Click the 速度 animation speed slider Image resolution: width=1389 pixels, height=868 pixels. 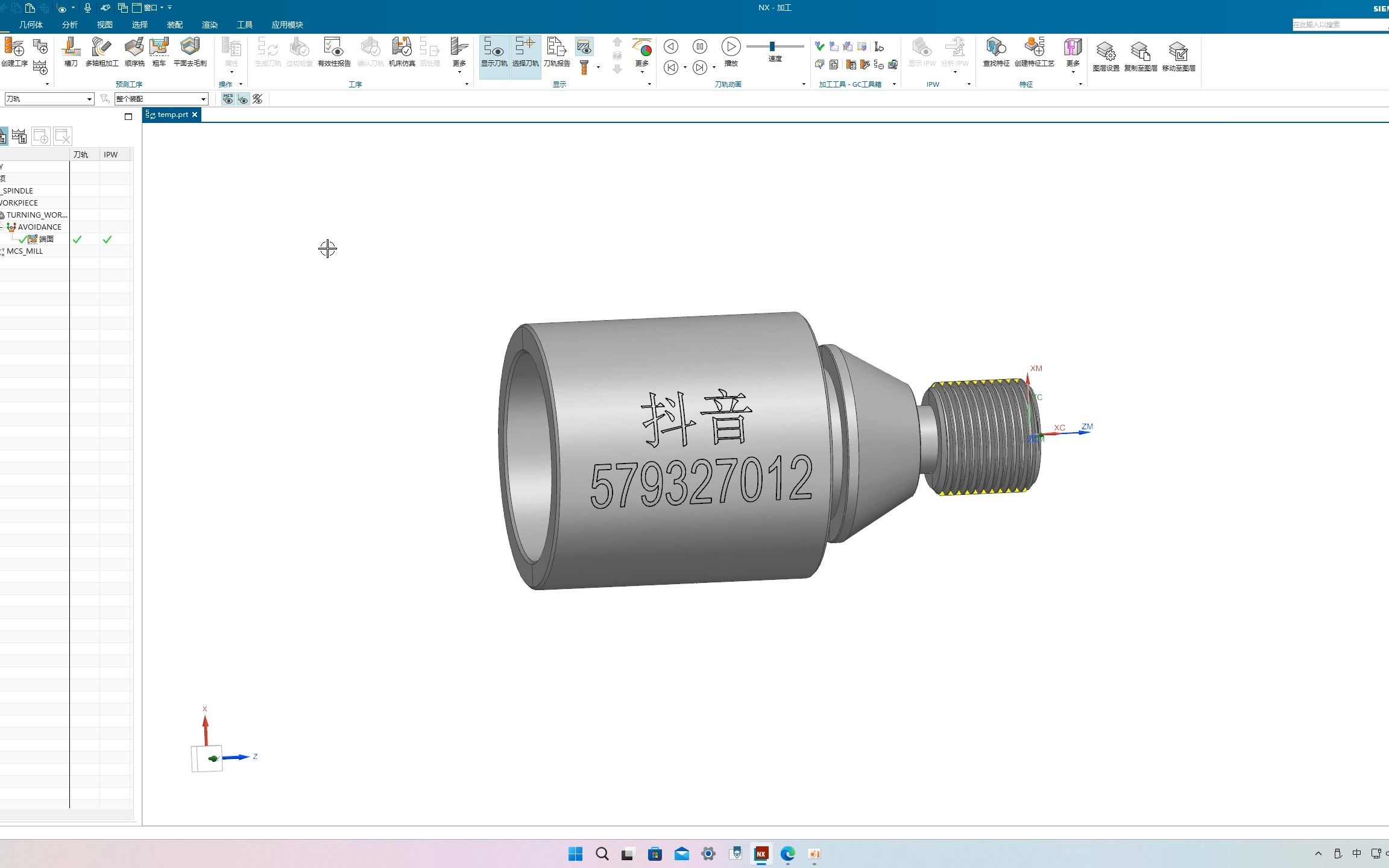(x=775, y=46)
